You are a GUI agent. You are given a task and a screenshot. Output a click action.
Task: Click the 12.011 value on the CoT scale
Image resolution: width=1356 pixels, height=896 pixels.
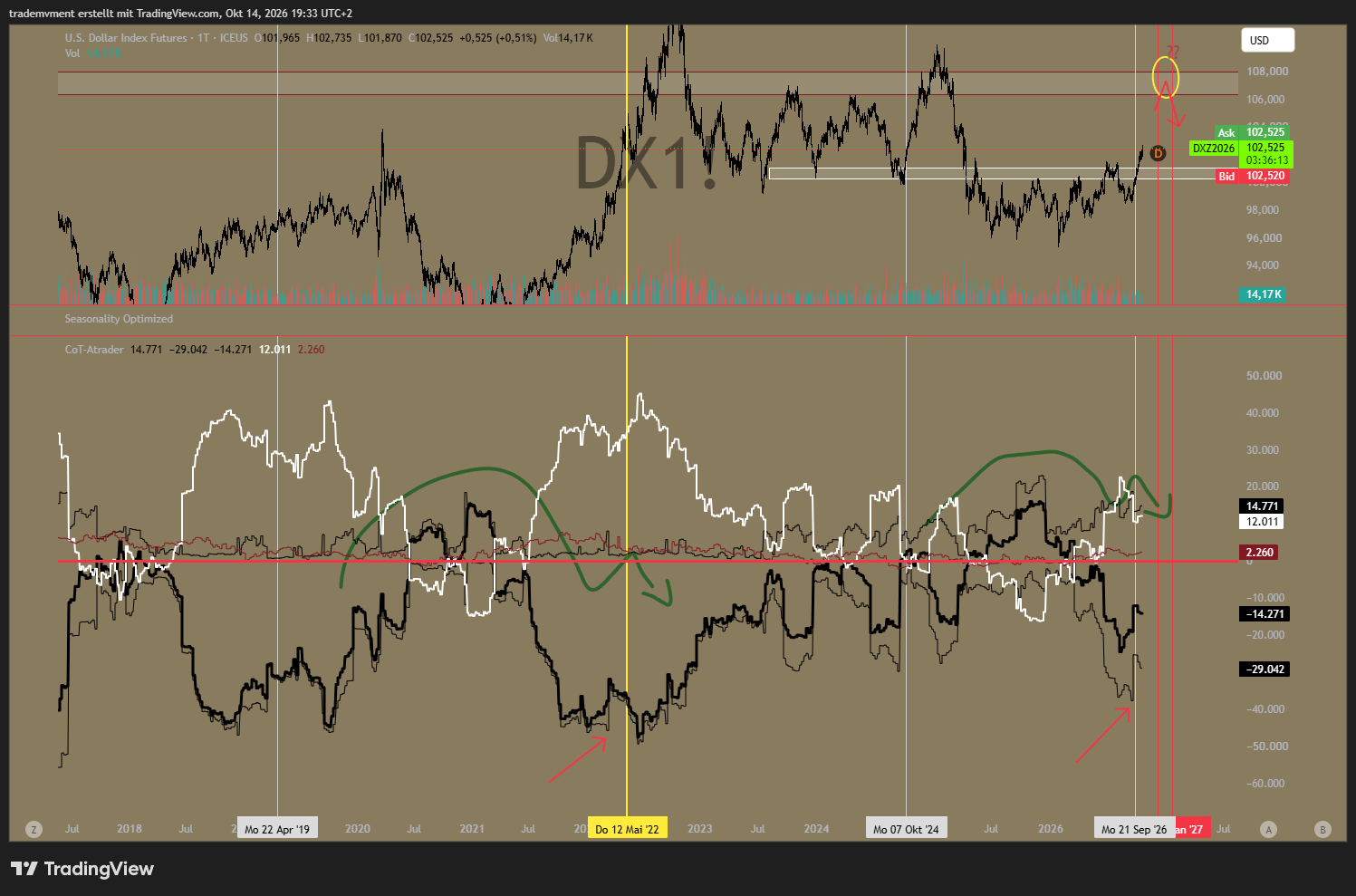tap(1263, 522)
